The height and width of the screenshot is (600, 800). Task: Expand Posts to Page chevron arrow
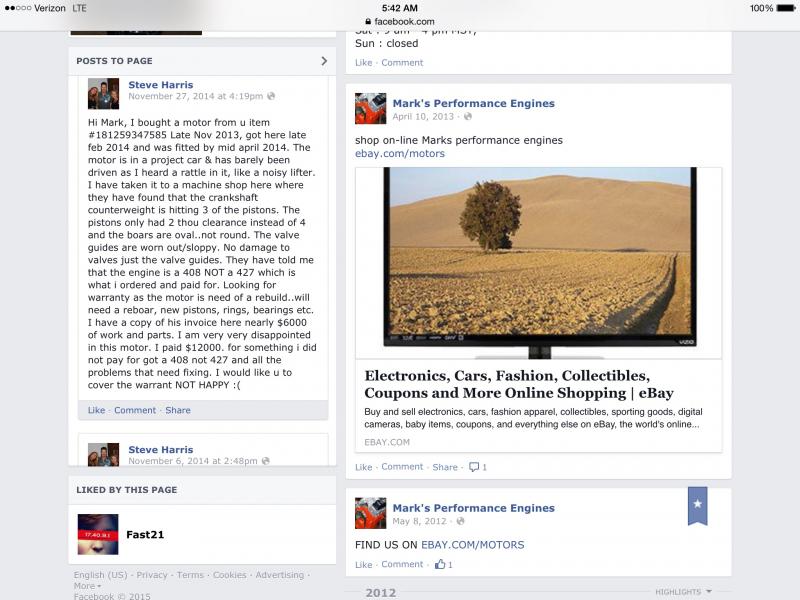point(324,61)
